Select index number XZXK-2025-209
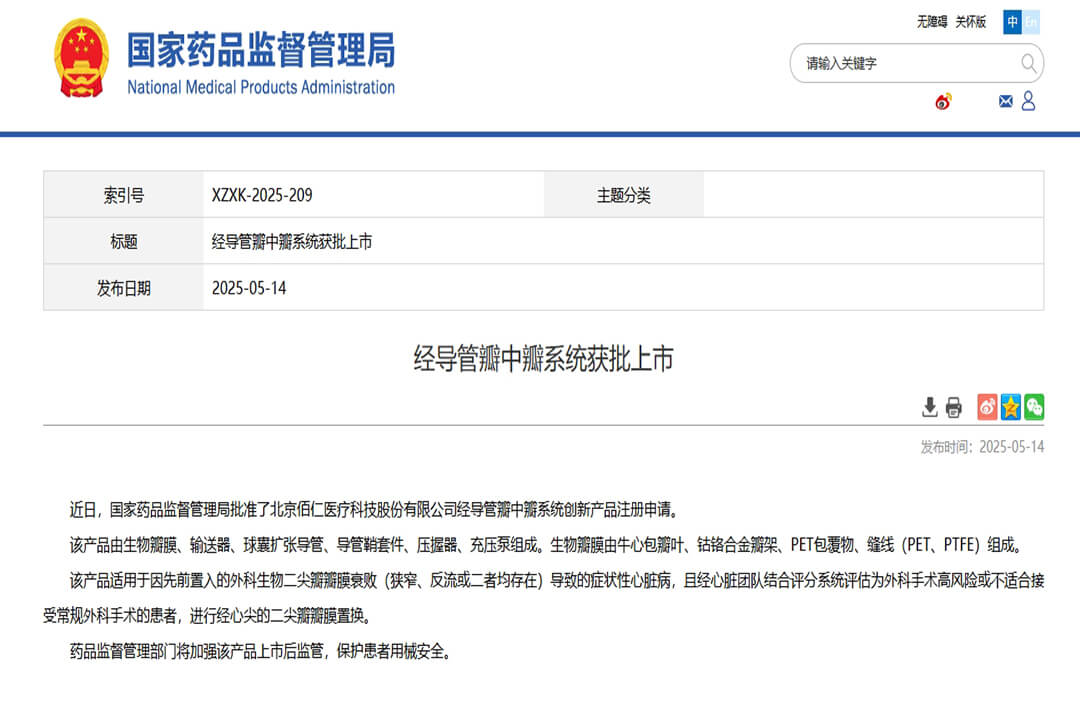1080x720 pixels. click(262, 195)
